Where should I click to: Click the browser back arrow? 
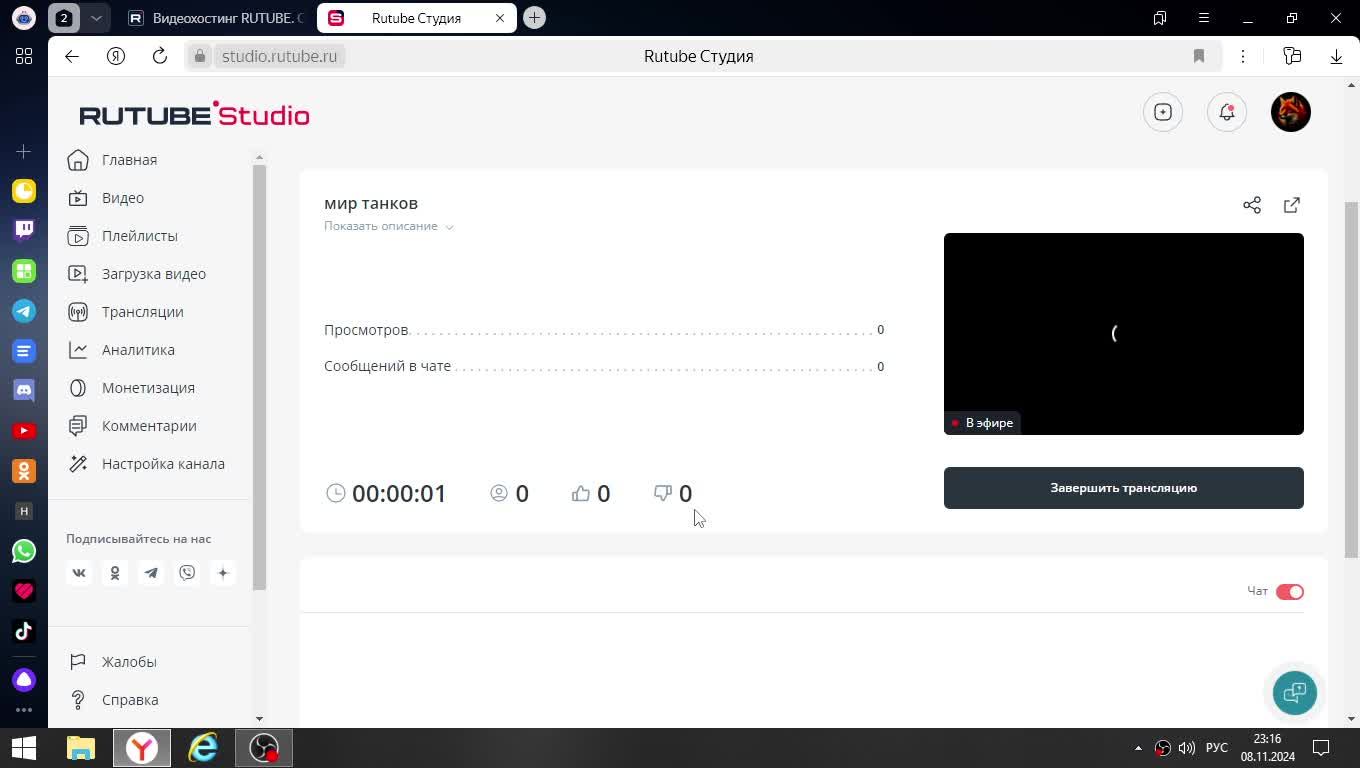coord(72,56)
